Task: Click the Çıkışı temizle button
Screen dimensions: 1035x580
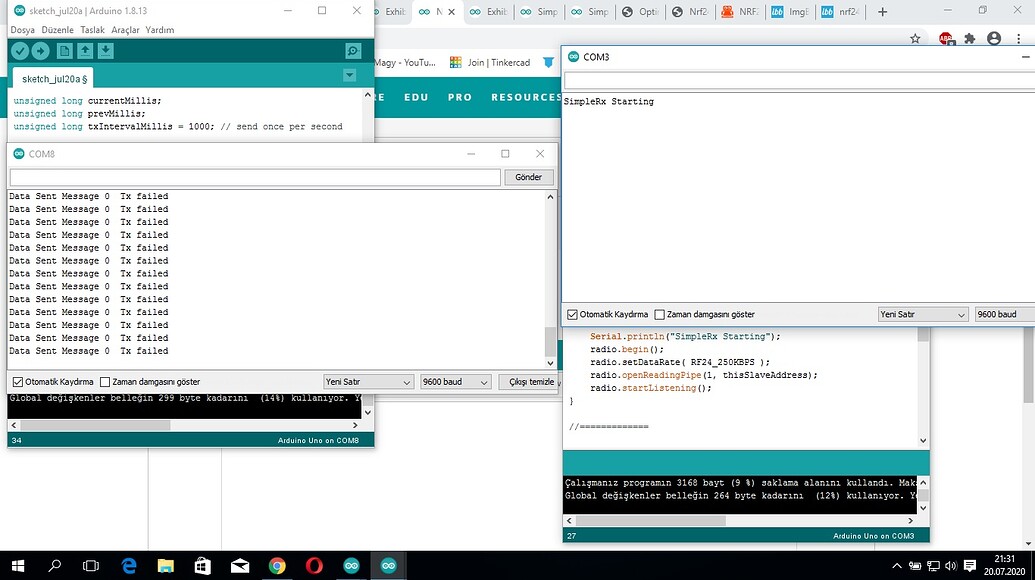Action: click(529, 382)
